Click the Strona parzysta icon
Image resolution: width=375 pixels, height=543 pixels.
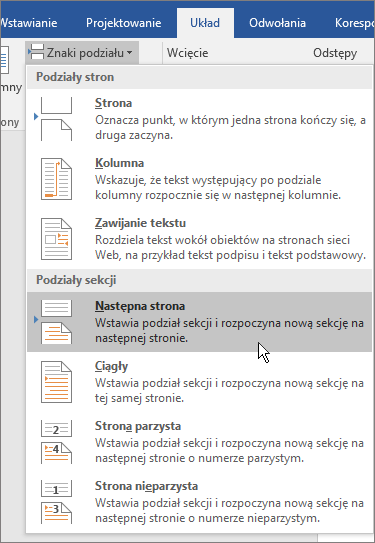[56, 442]
